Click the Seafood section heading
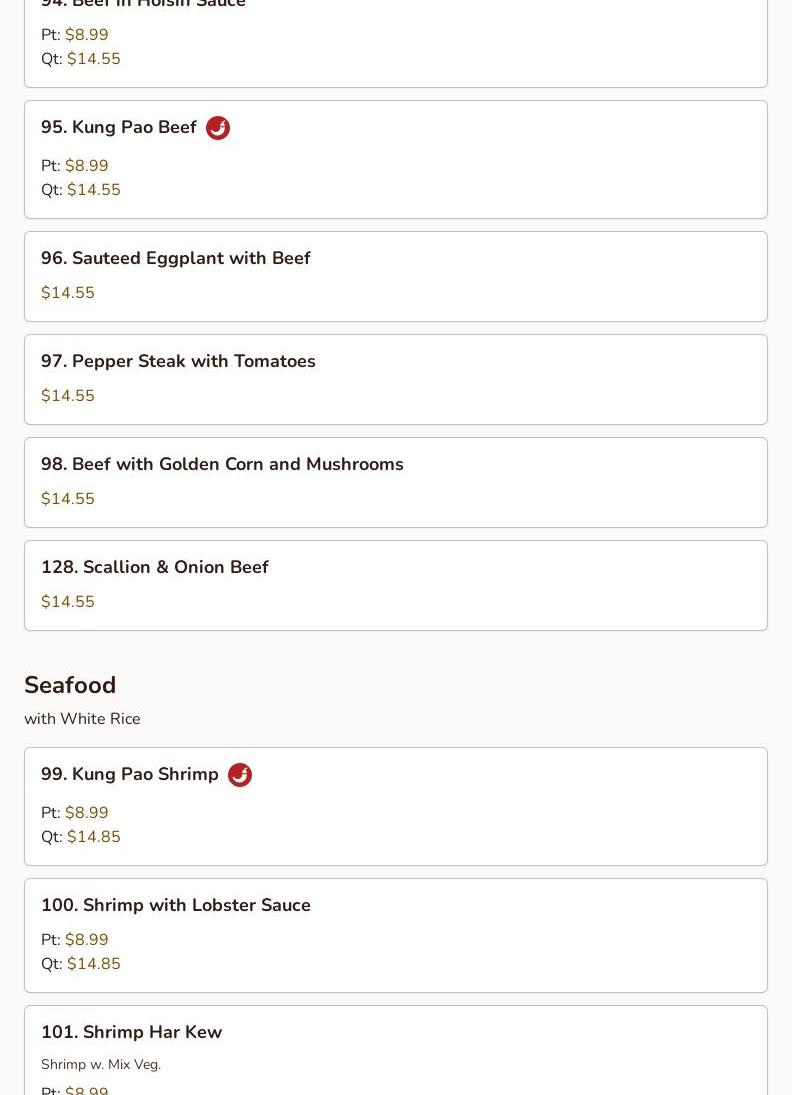Viewport: 792px width, 1095px height. 70,685
